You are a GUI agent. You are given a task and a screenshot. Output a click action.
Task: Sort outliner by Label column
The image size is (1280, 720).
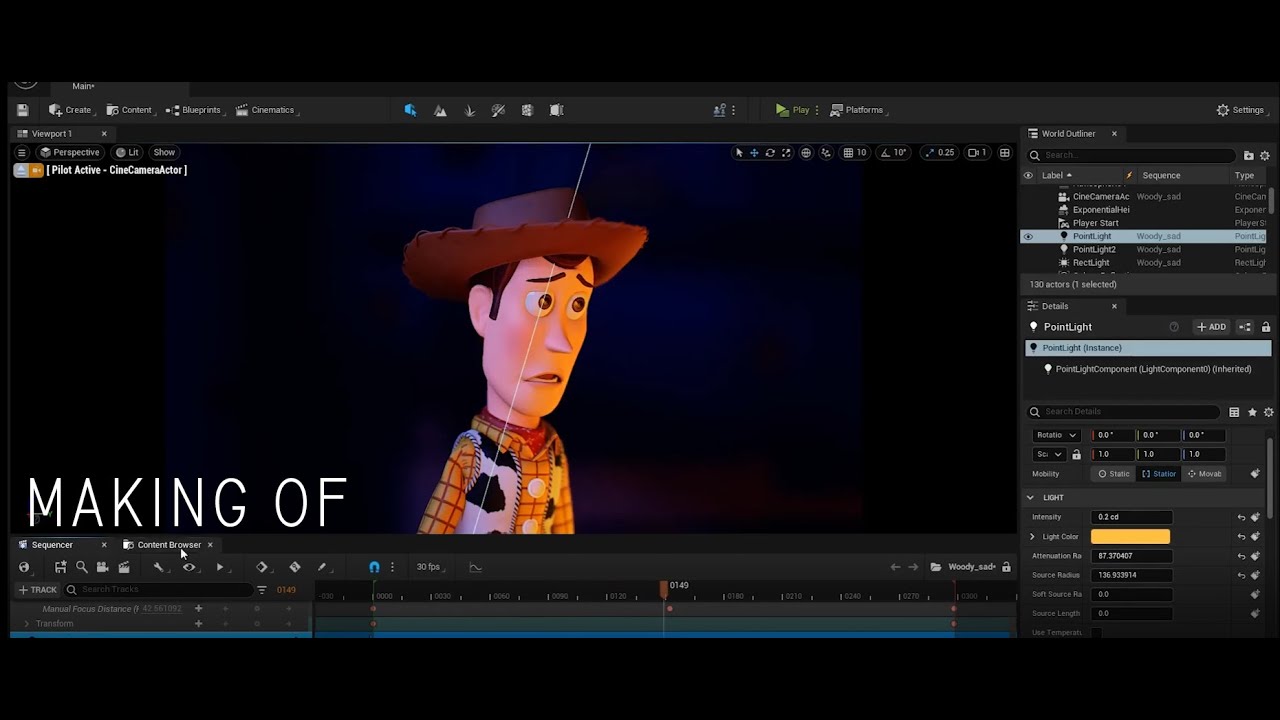(x=1053, y=175)
